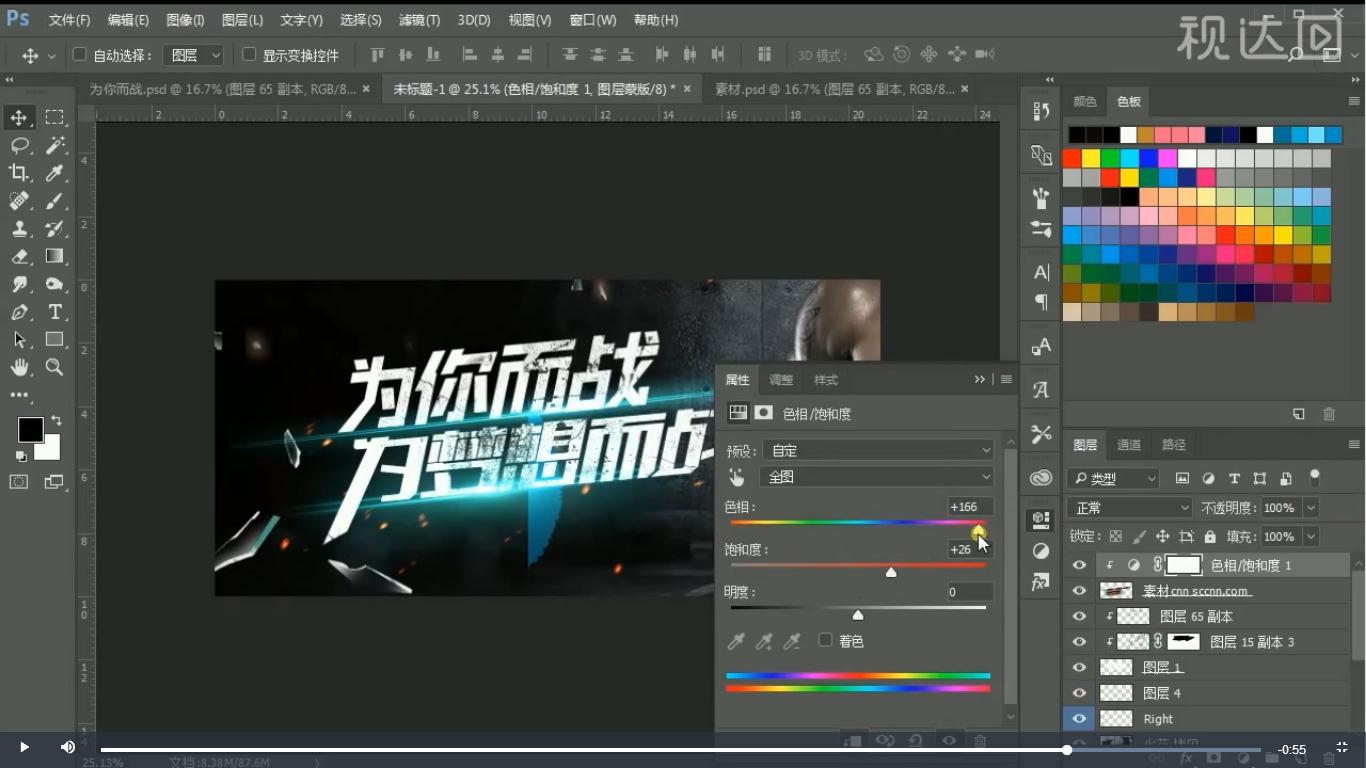
Task: Click the clip-to-layer icon in Properties panel
Action: click(x=854, y=741)
